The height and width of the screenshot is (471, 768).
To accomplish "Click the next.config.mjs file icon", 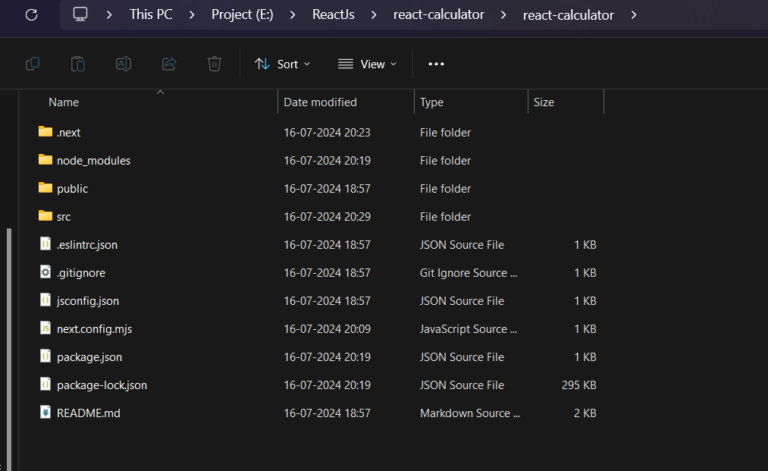I will click(x=46, y=328).
